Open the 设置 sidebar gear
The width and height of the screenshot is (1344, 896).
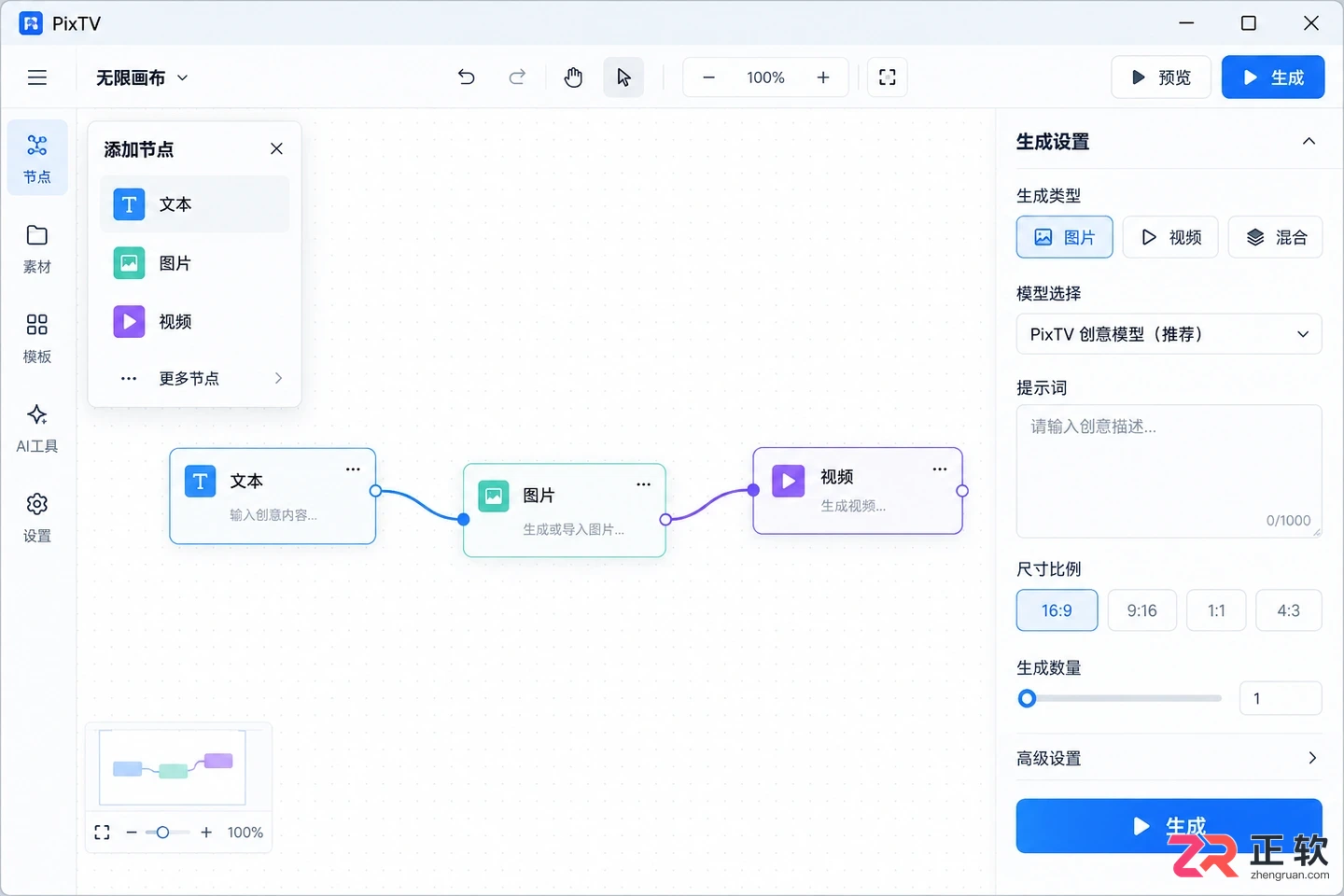click(37, 517)
